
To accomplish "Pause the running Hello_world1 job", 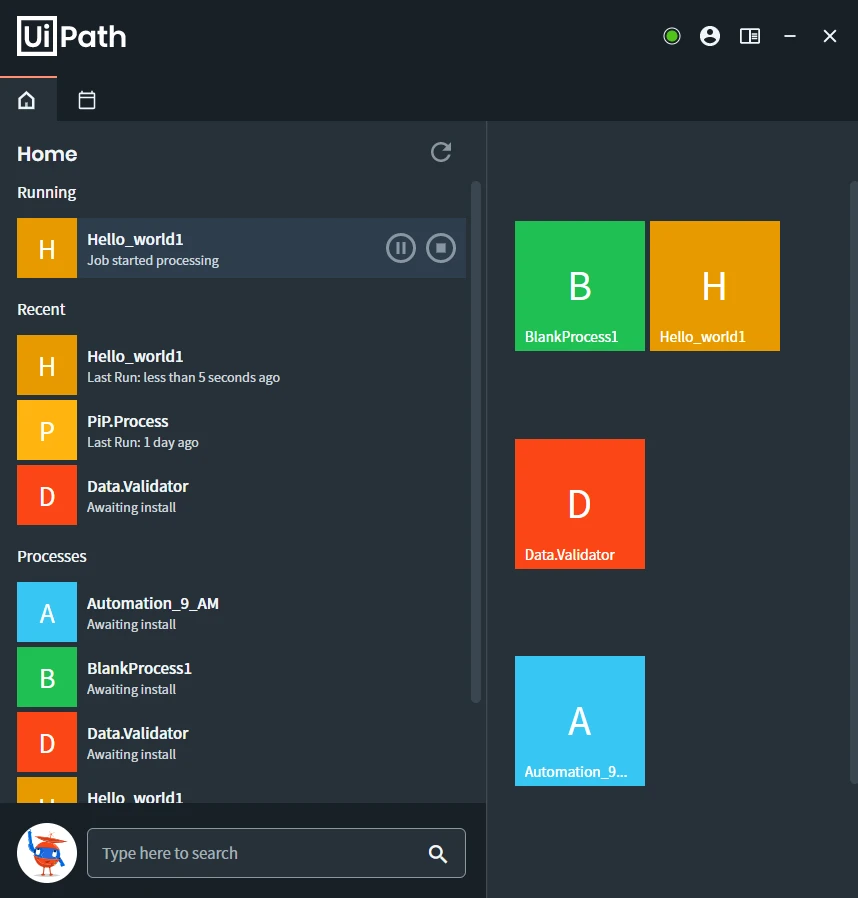I will click(x=400, y=248).
